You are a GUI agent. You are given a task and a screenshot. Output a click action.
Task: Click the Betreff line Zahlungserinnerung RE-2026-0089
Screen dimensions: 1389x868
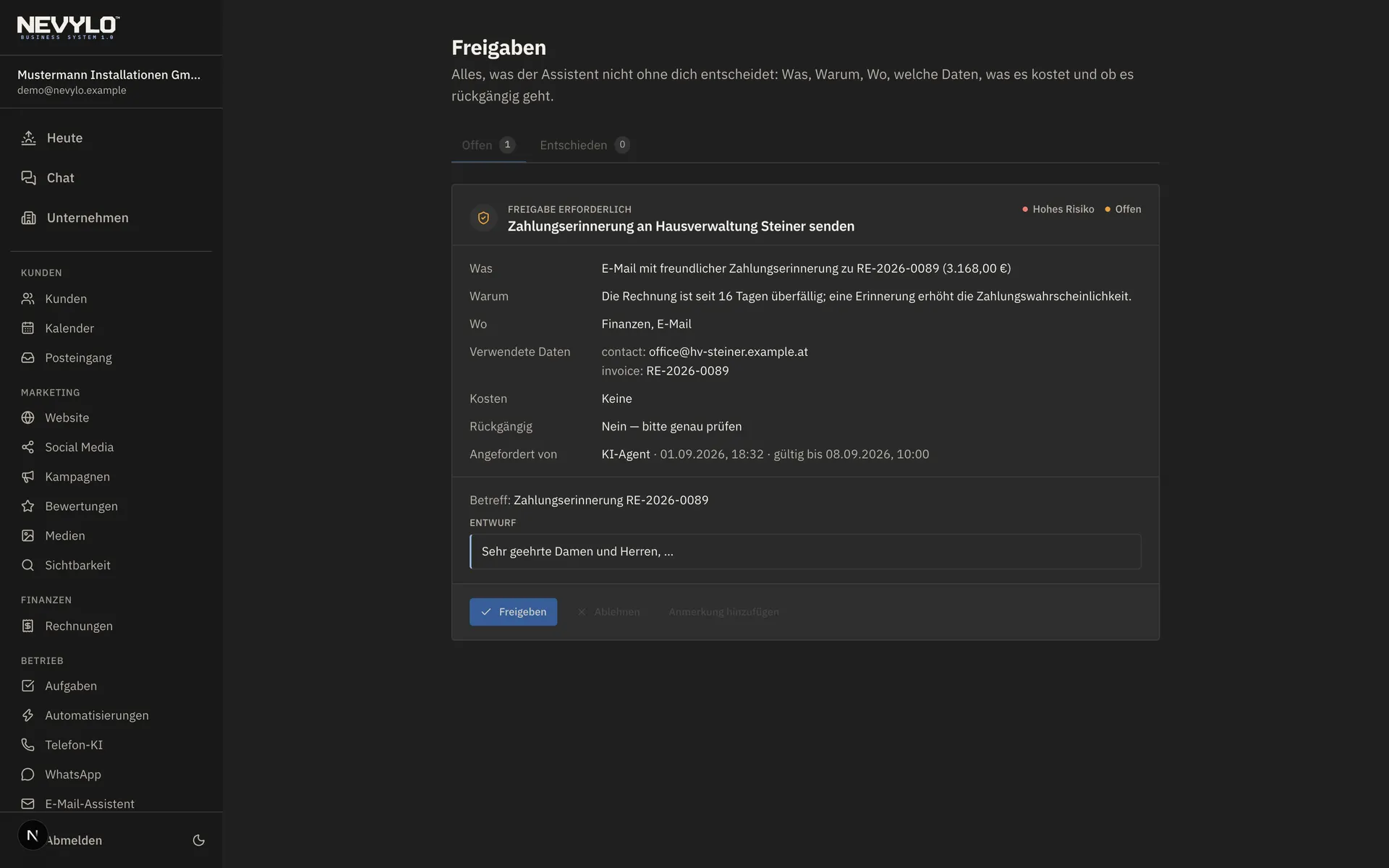pyautogui.click(x=589, y=500)
